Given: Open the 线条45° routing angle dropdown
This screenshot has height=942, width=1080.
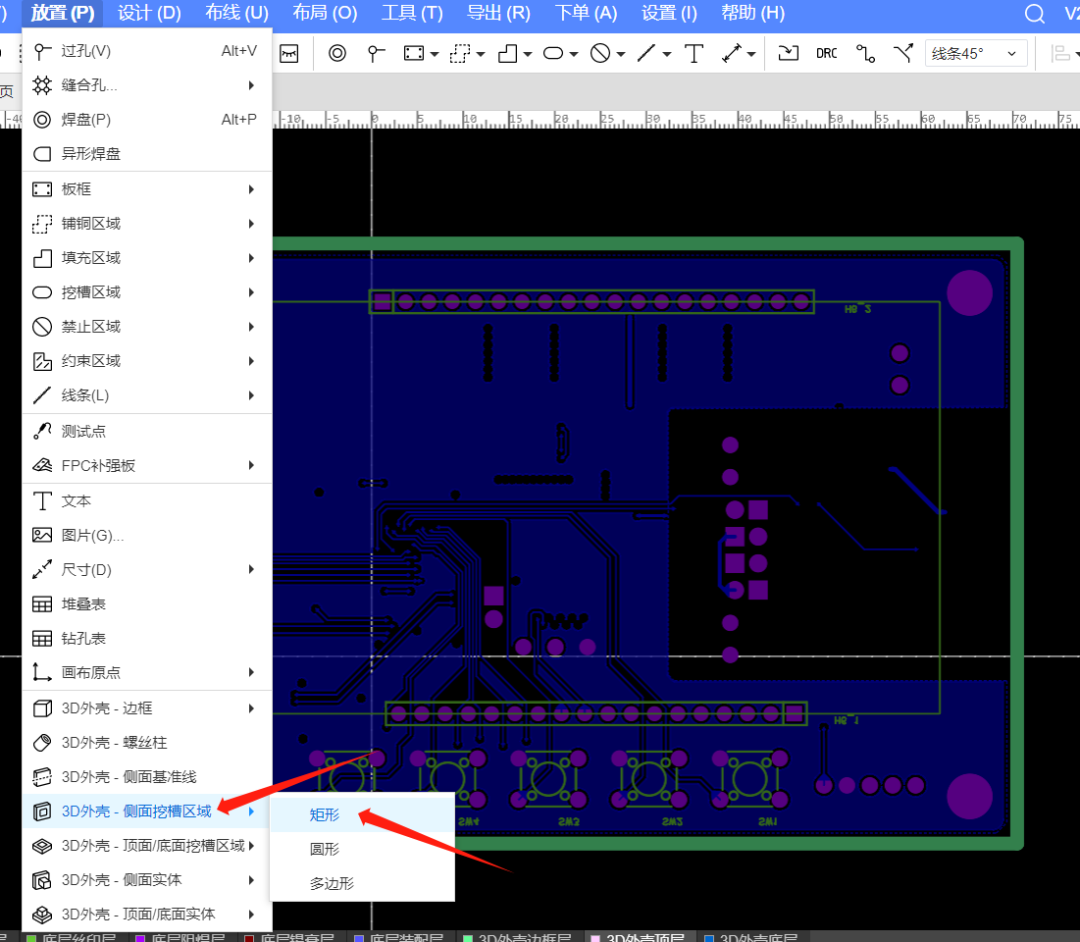Looking at the screenshot, I should click(975, 53).
